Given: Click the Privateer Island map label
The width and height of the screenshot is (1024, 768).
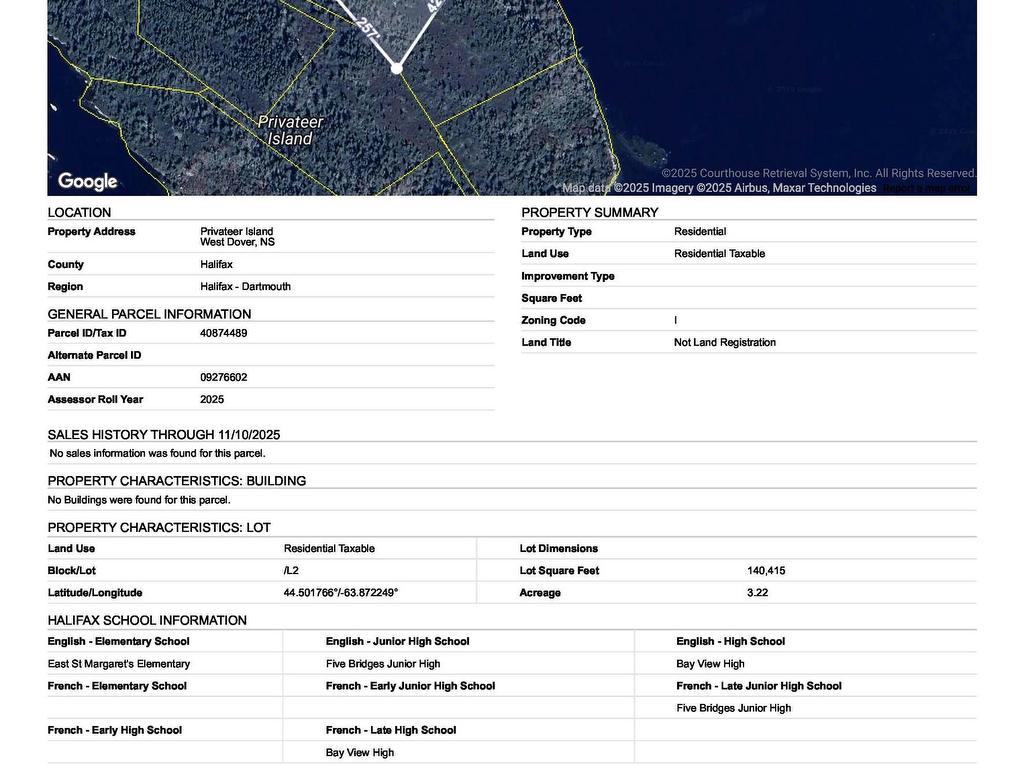Looking at the screenshot, I should [x=290, y=130].
